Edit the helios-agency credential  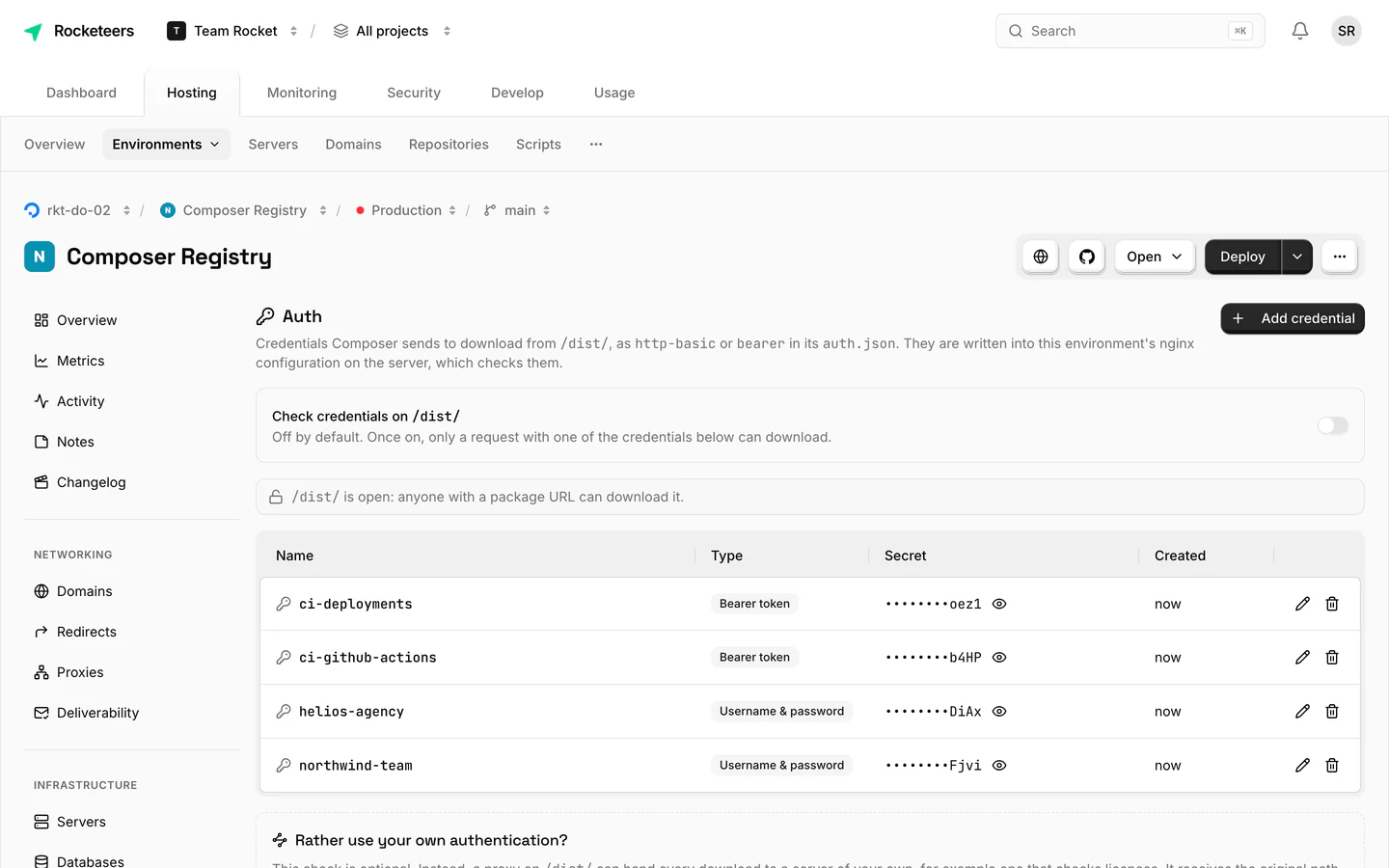tap(1302, 712)
